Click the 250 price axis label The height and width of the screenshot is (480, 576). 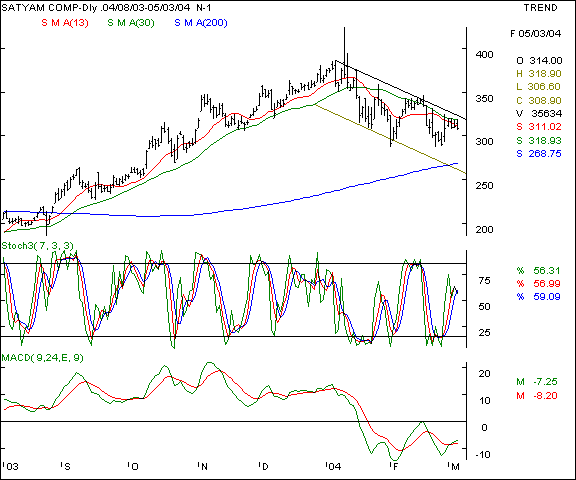pos(485,185)
